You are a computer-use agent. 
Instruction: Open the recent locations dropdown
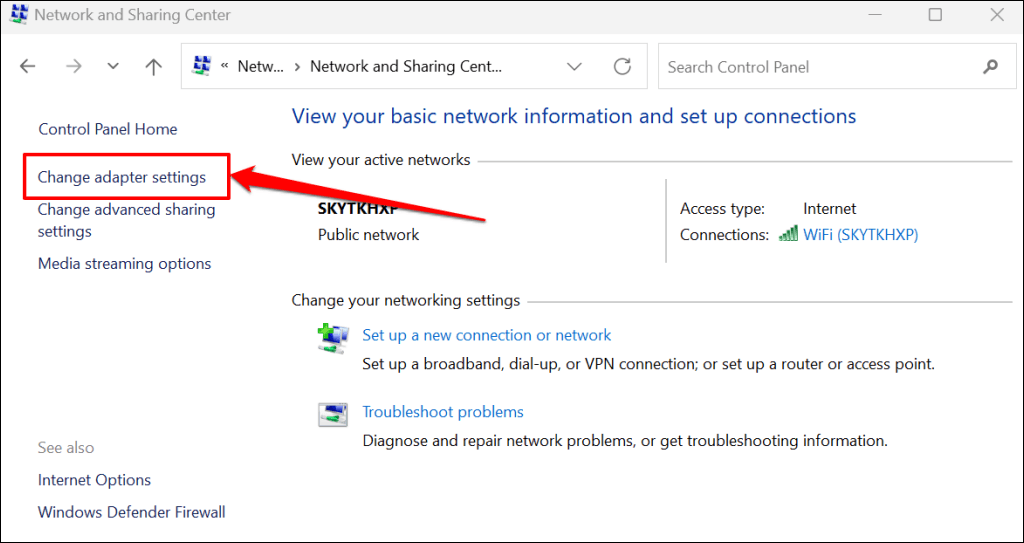click(113, 67)
